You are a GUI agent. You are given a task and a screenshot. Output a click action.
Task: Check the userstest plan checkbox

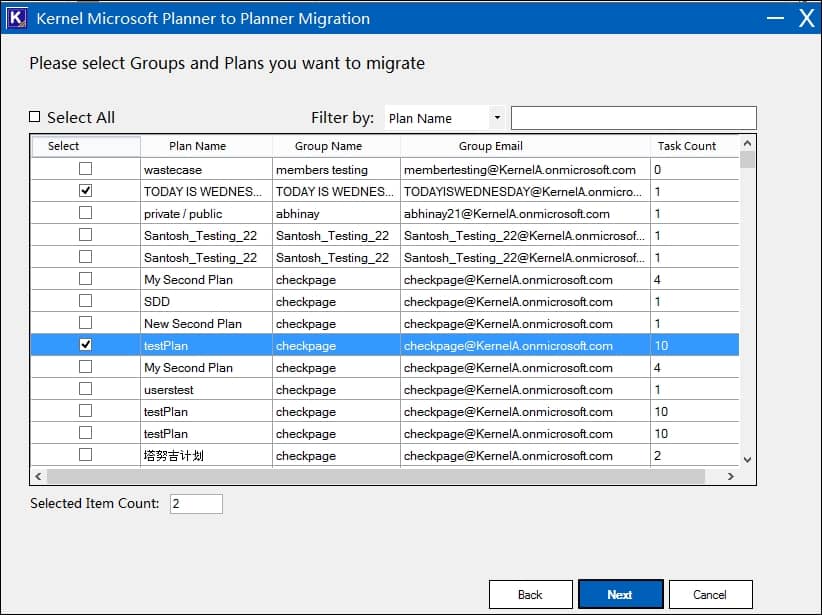85,389
